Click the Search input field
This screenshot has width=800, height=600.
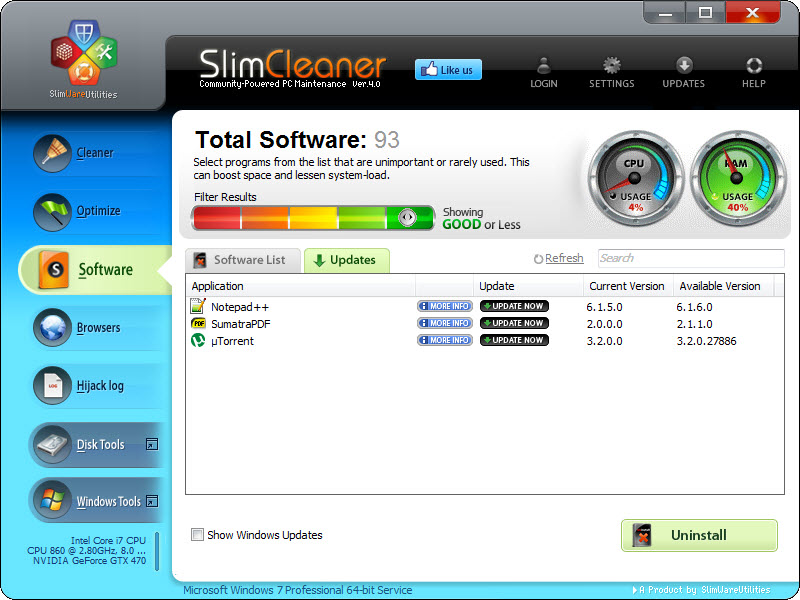(691, 258)
